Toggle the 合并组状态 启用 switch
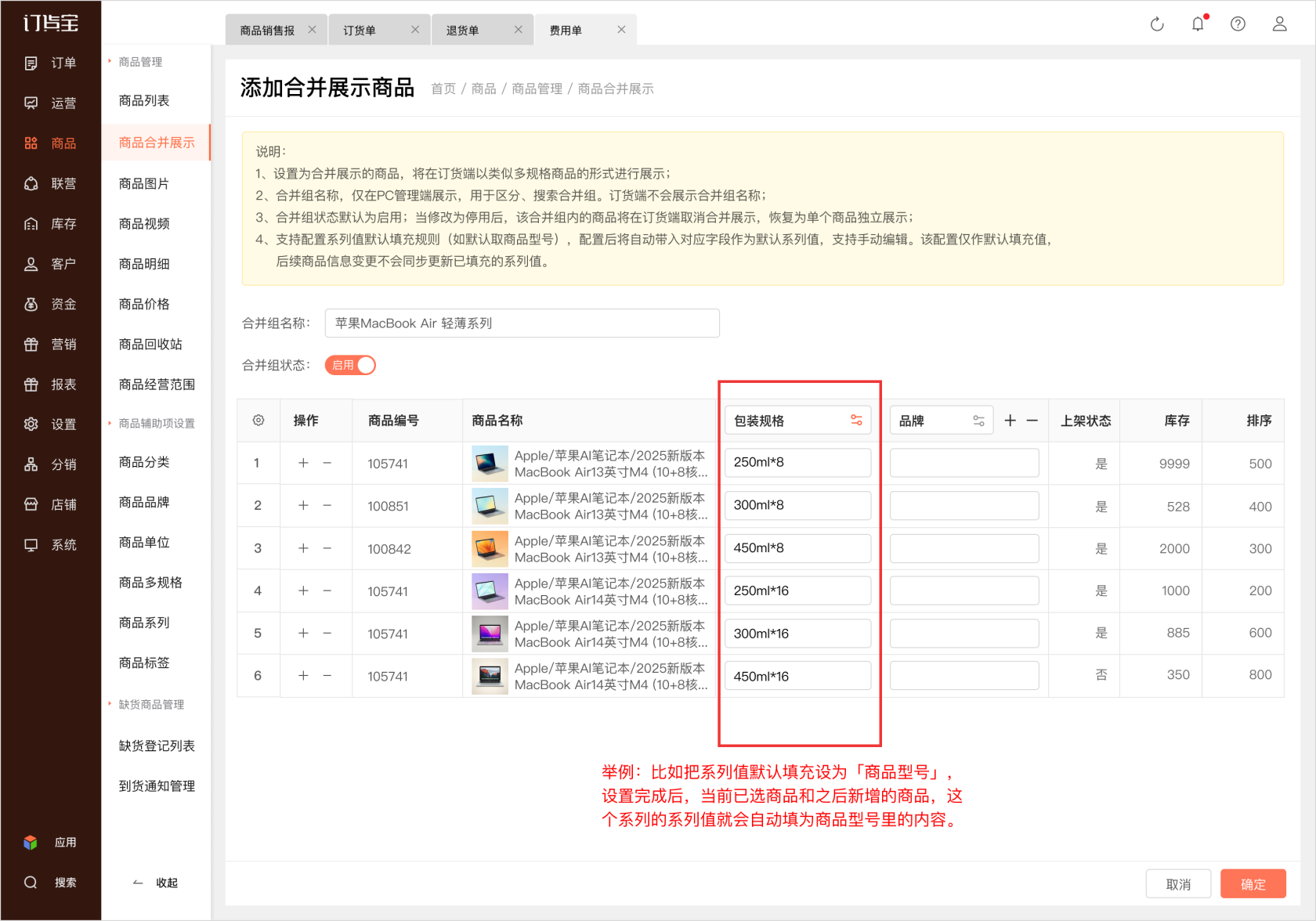This screenshot has height=921, width=1316. point(350,365)
